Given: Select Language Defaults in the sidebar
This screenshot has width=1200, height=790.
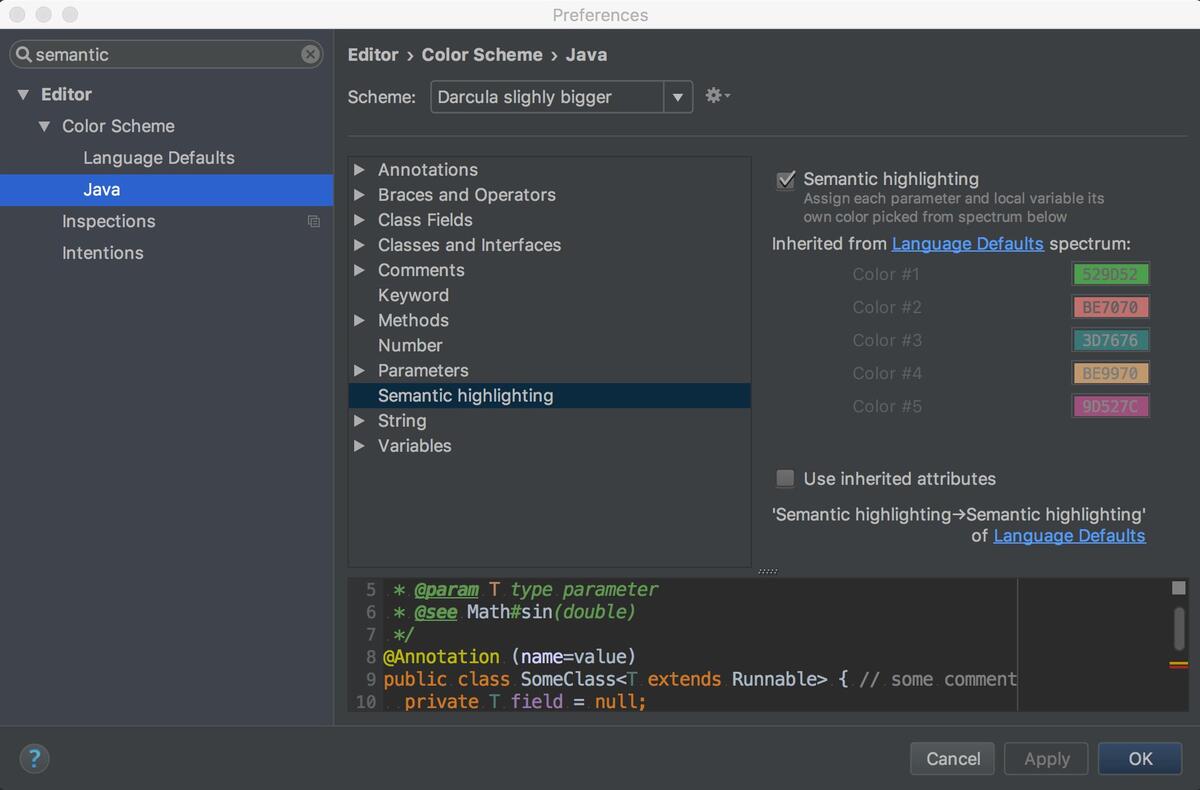Looking at the screenshot, I should click(x=158, y=158).
